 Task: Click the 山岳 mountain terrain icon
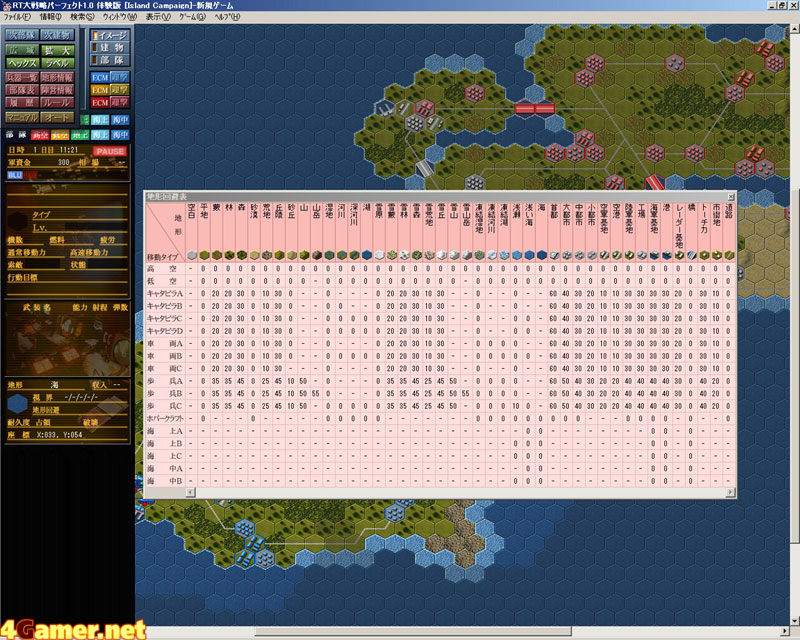[316, 255]
